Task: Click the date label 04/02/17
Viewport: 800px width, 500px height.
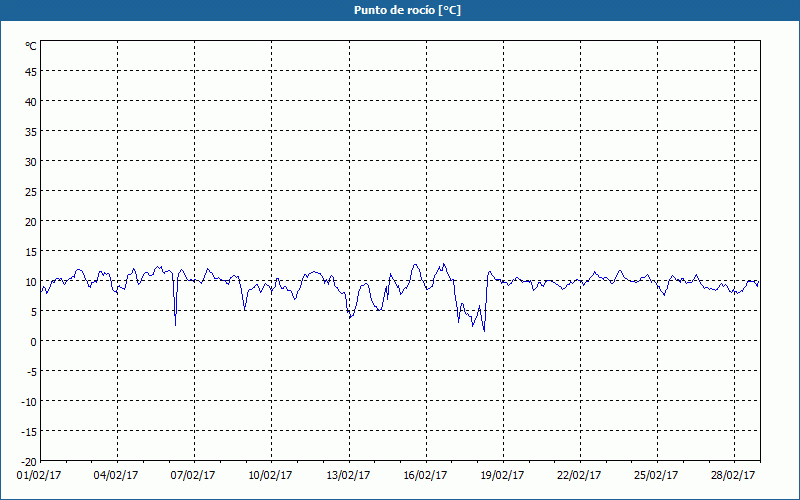Action: click(116, 476)
